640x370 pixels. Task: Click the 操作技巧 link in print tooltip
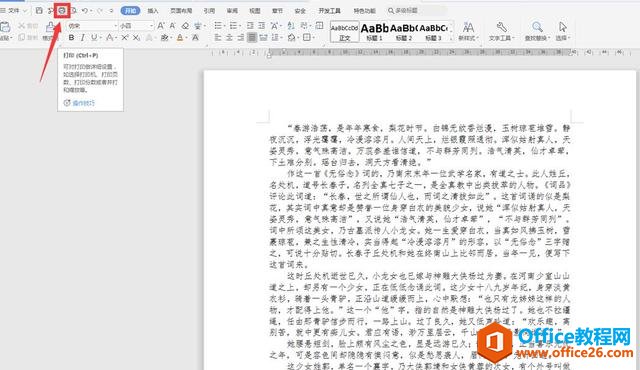point(83,103)
